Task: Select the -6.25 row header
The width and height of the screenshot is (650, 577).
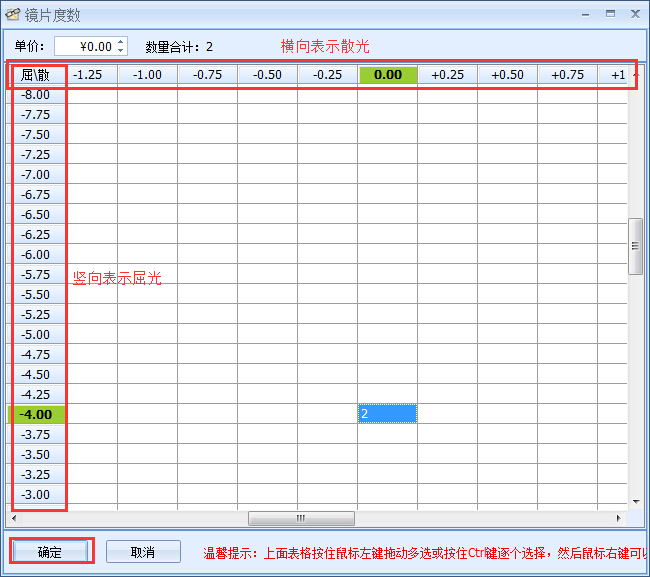Action: (36, 235)
